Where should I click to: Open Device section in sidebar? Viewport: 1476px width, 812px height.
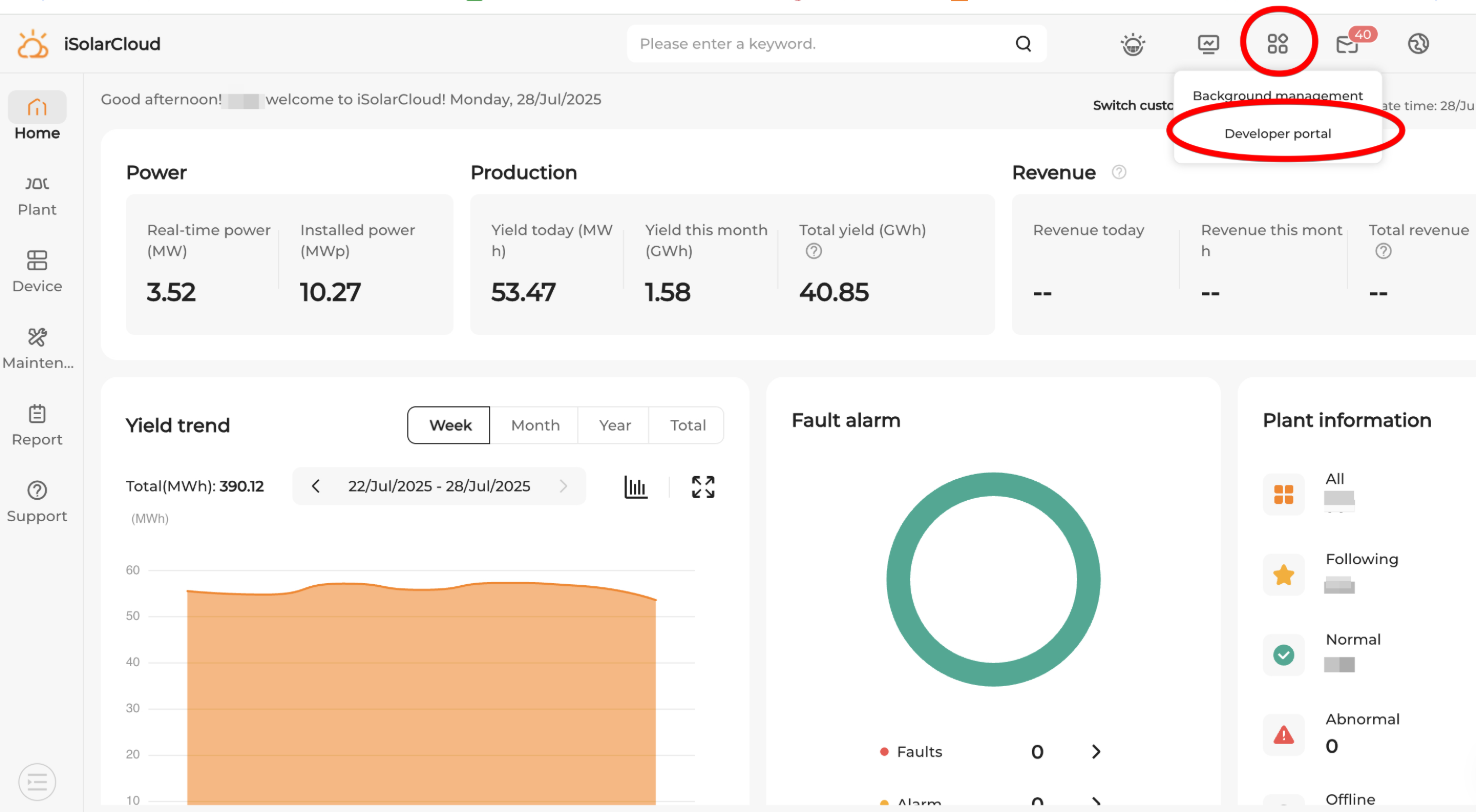37,272
